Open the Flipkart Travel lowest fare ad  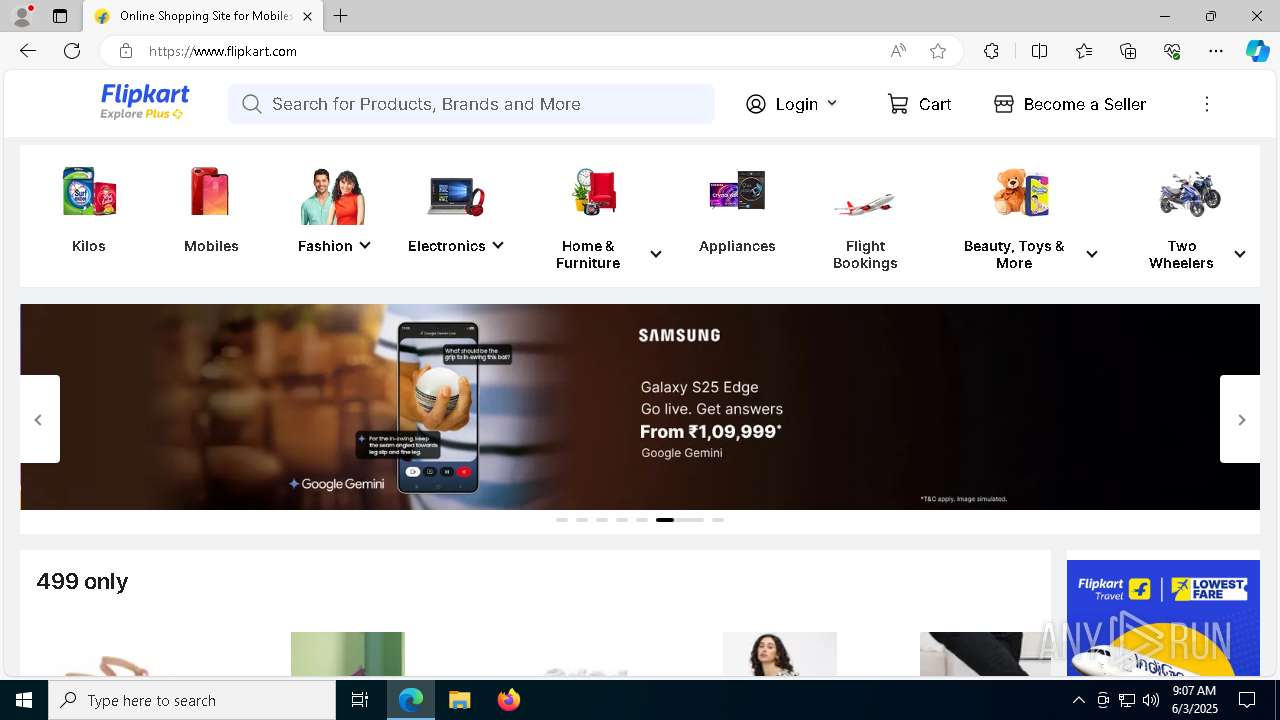(x=1163, y=618)
